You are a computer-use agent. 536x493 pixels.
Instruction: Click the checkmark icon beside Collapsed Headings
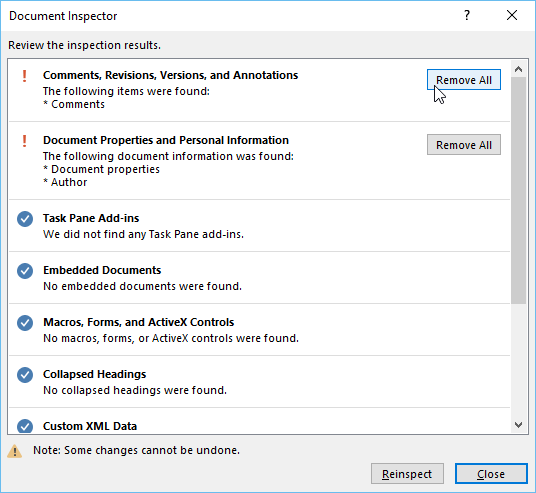click(25, 375)
